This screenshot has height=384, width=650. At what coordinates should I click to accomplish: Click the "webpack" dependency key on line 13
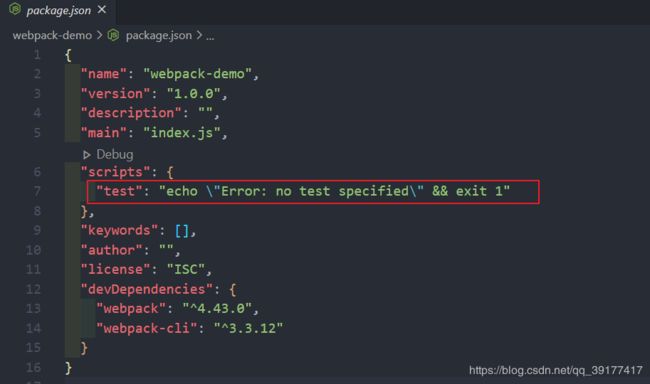pos(131,309)
